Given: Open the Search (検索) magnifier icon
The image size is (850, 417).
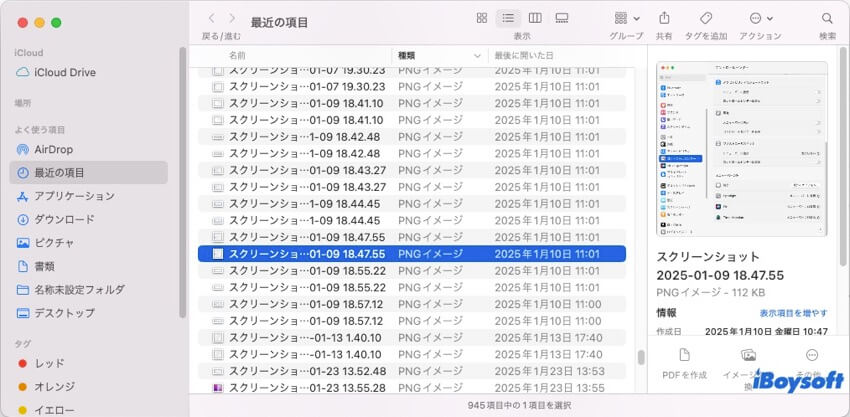Looking at the screenshot, I should click(827, 18).
